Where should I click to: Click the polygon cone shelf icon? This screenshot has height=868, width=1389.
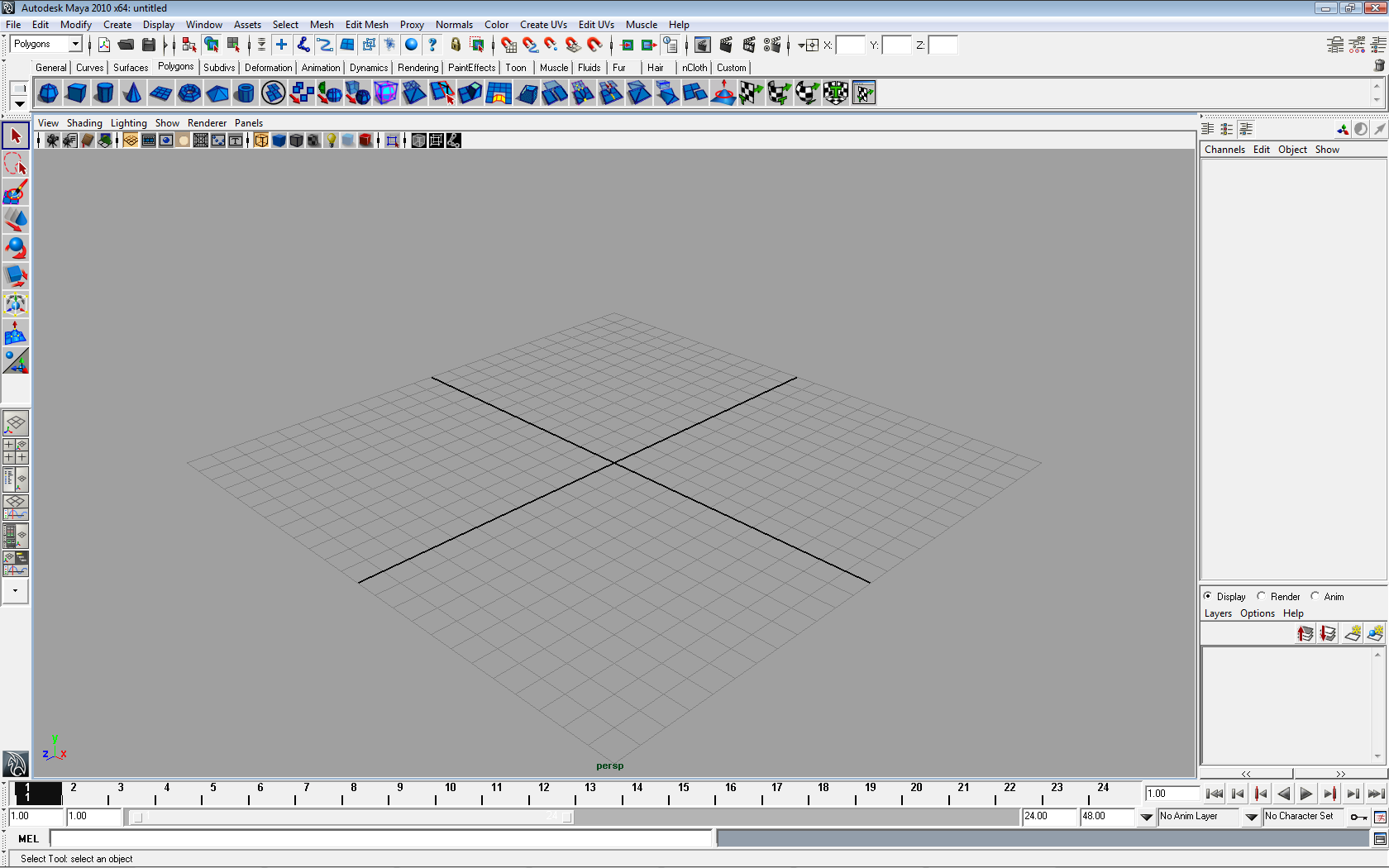click(132, 93)
